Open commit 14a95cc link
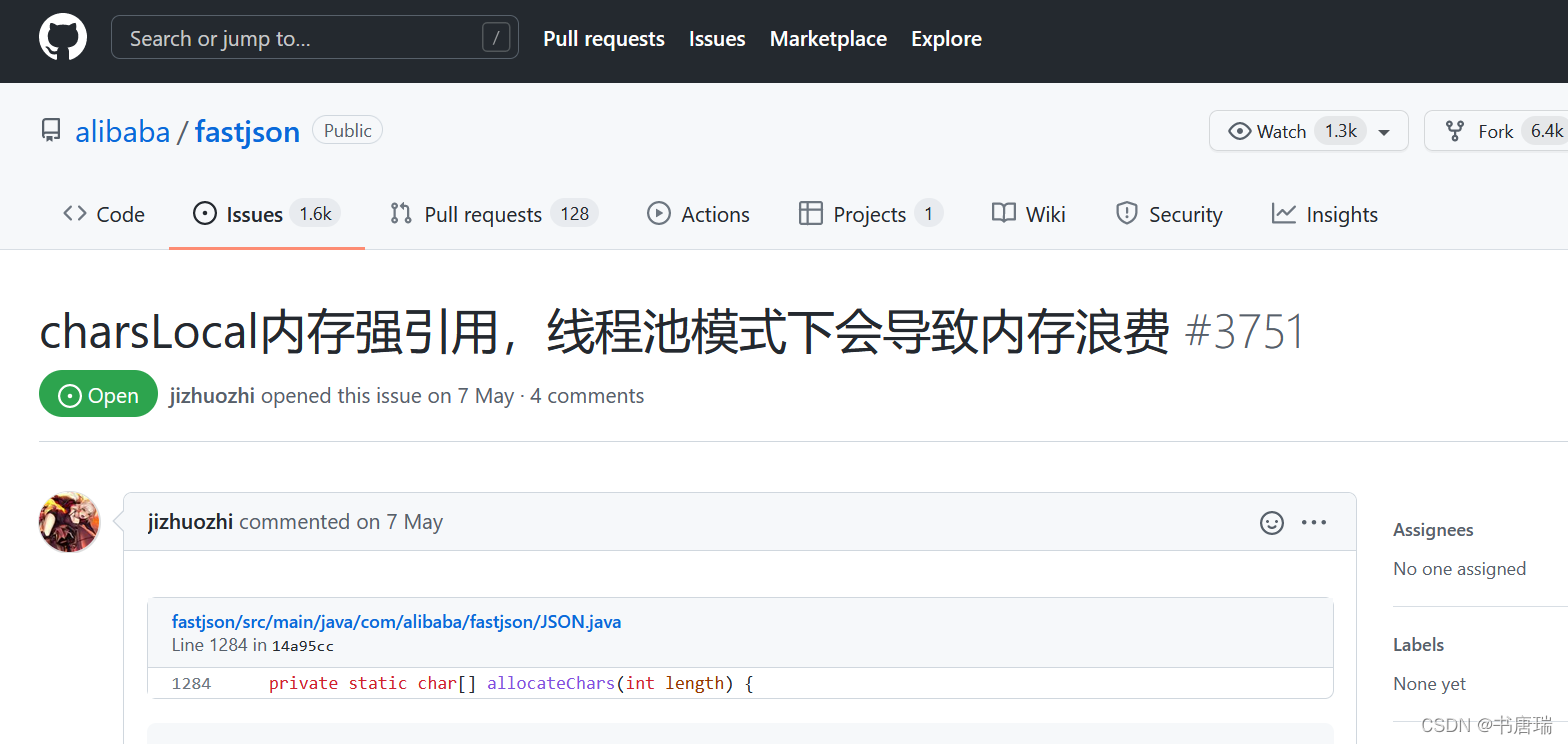The height and width of the screenshot is (744, 1568). pyautogui.click(x=303, y=646)
